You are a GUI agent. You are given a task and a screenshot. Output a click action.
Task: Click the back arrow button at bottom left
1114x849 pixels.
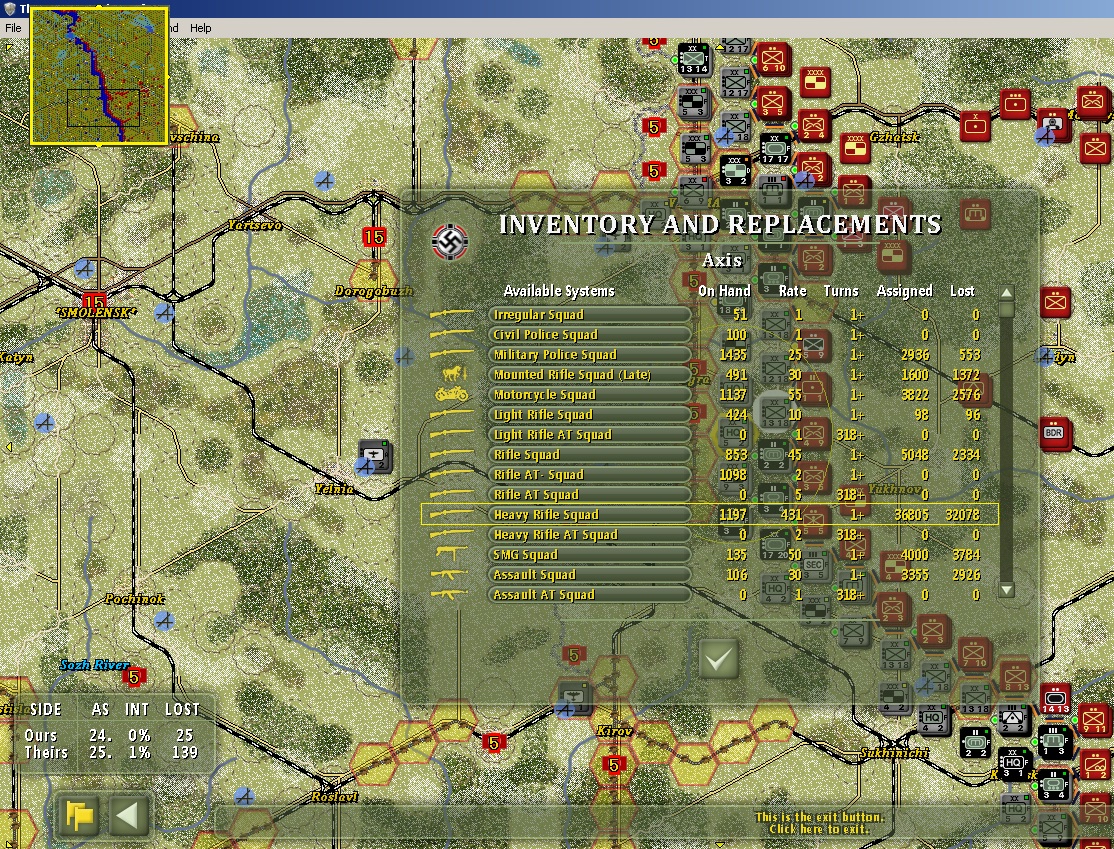129,814
